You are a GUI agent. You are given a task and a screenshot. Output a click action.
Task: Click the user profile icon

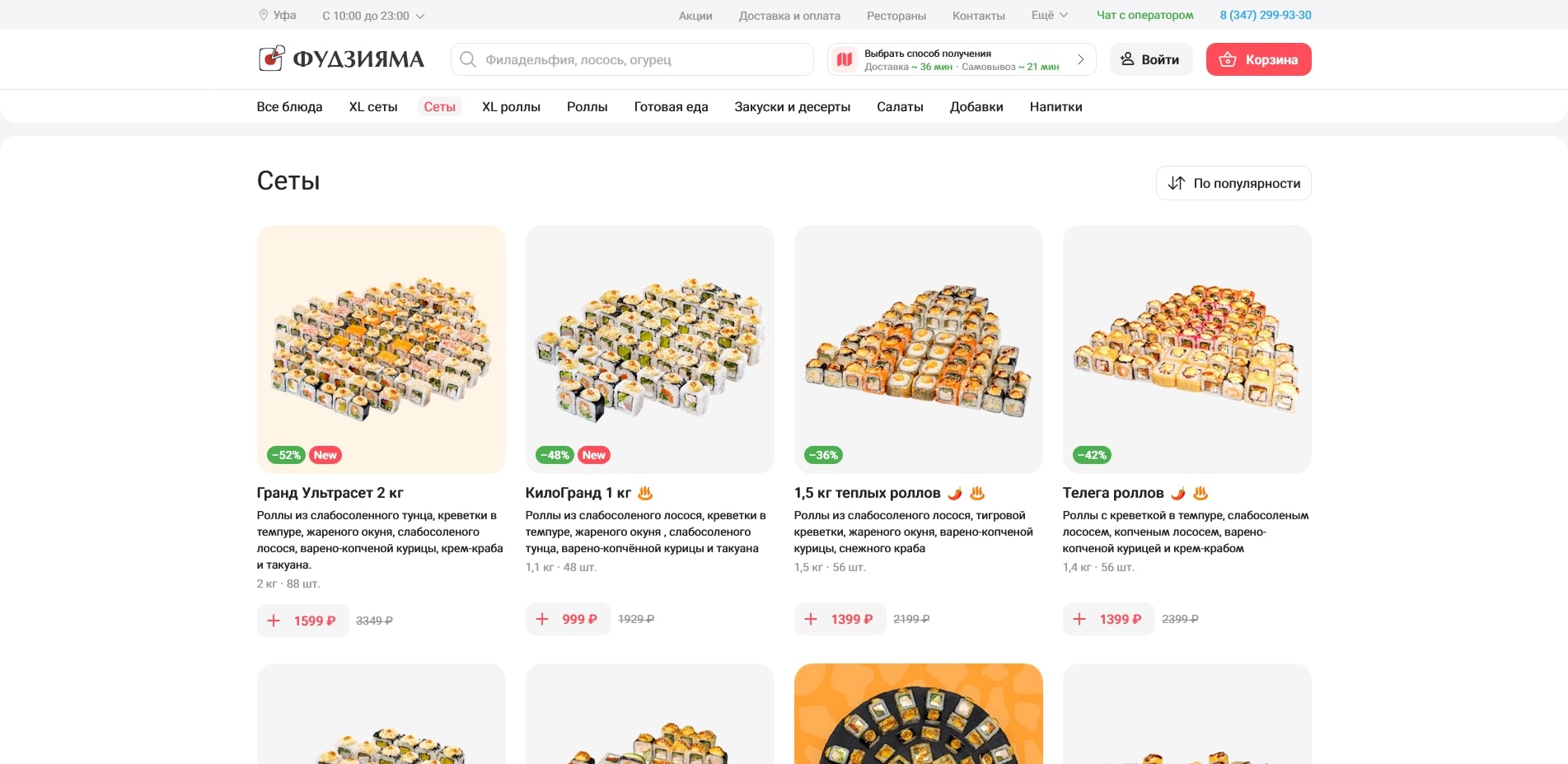[x=1127, y=59]
